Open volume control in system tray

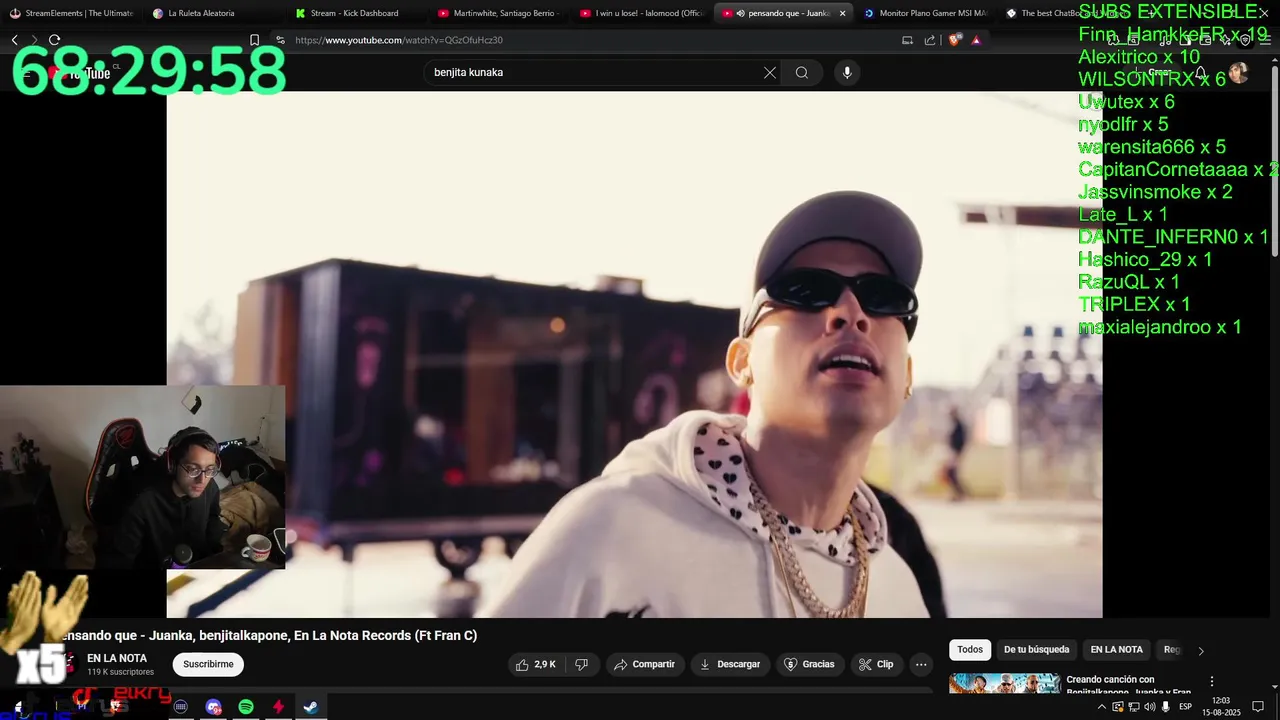[x=1149, y=707]
